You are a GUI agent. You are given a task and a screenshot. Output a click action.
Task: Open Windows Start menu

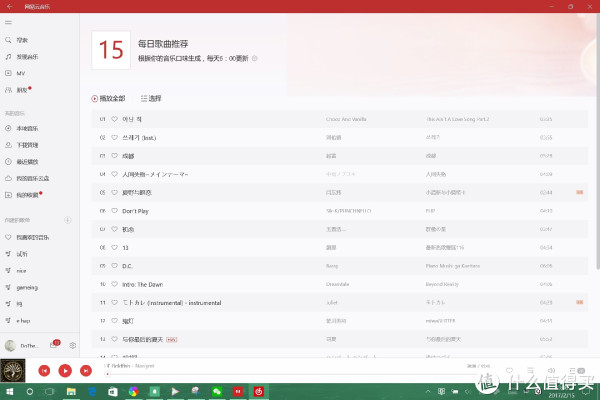pos(10,392)
